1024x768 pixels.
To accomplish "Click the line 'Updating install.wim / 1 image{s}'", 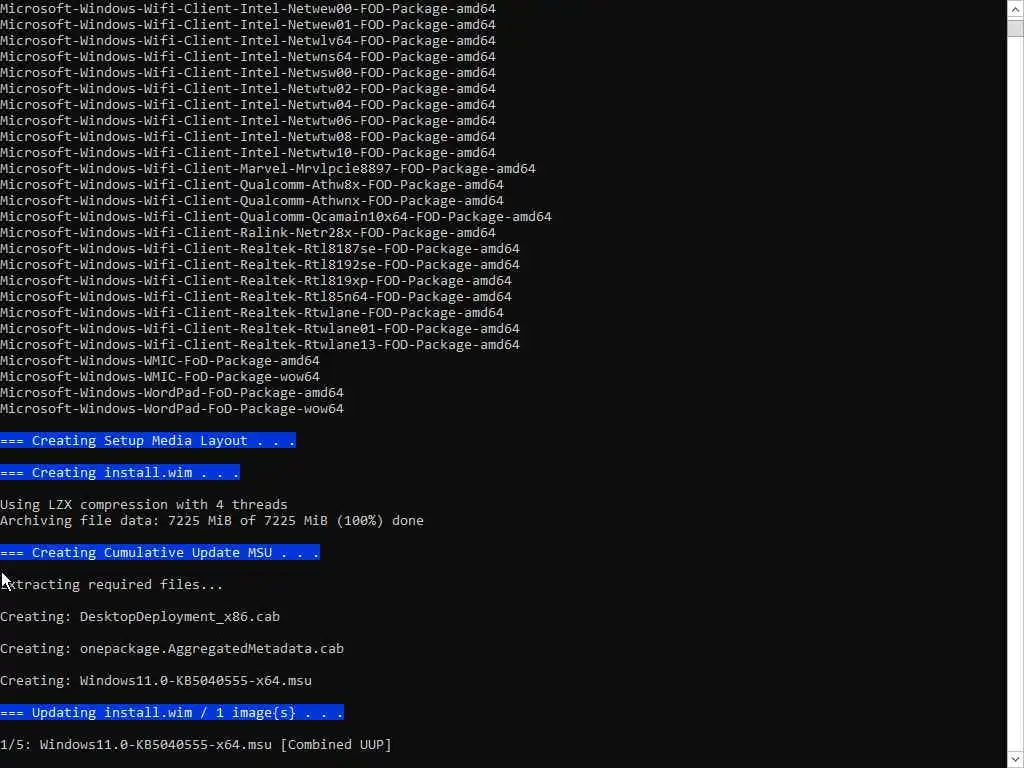I will pyautogui.click(x=172, y=712).
